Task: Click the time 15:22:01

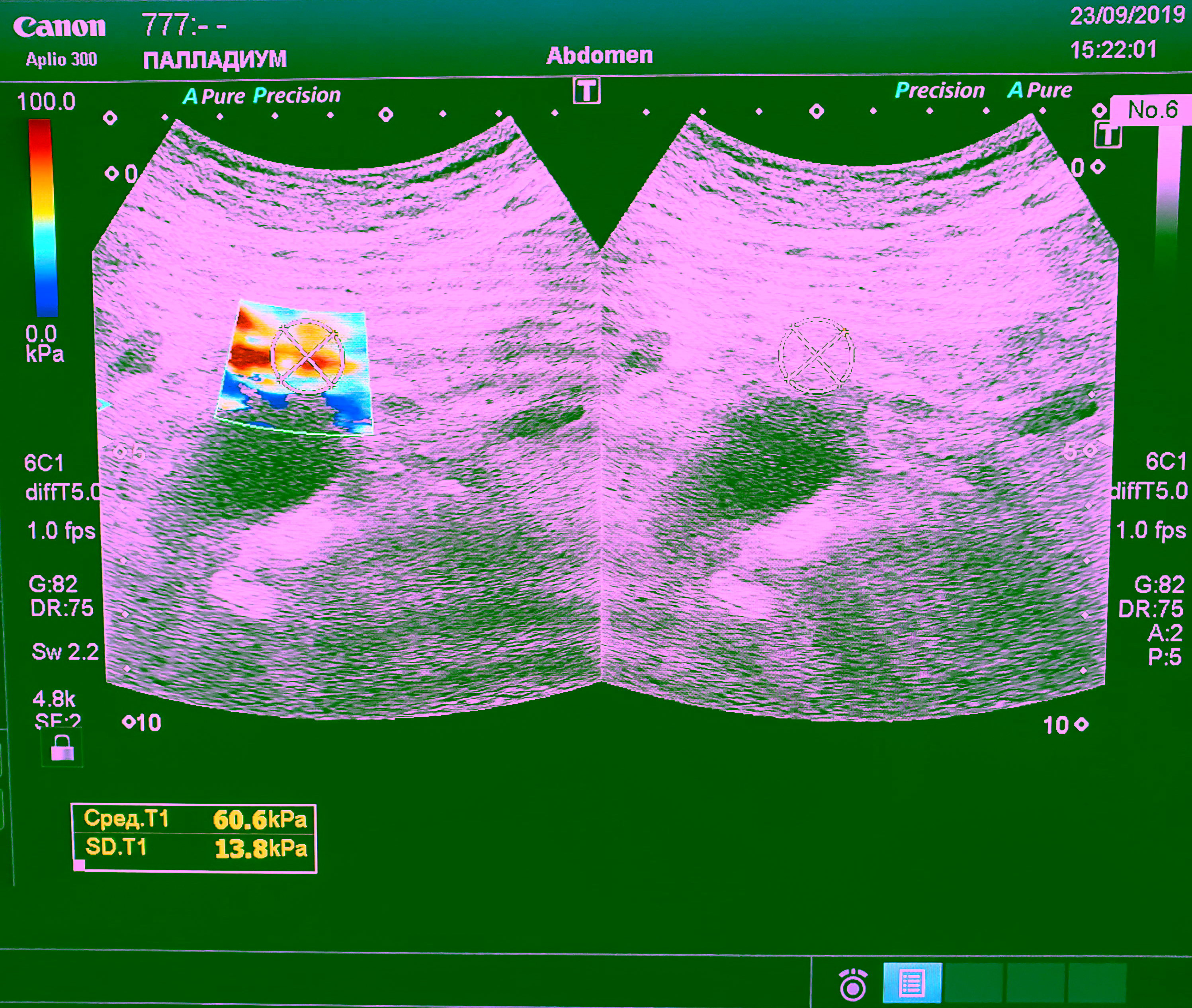Action: 1114,50
